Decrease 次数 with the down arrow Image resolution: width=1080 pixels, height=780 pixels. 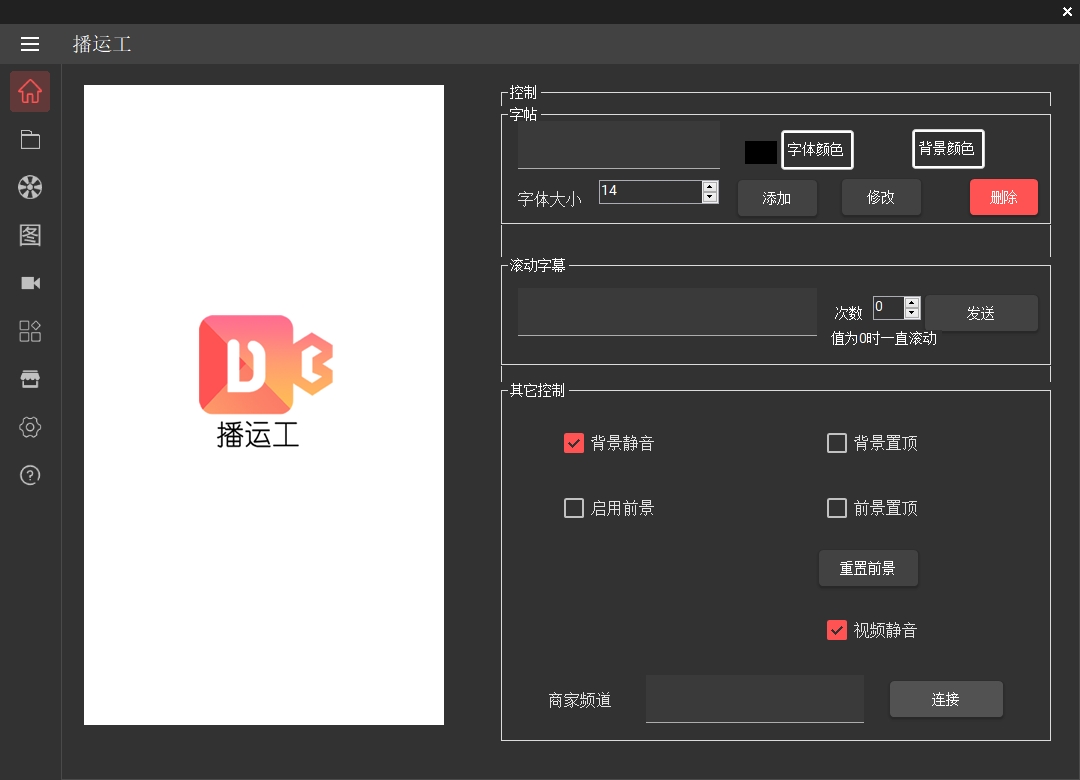pyautogui.click(x=911, y=314)
